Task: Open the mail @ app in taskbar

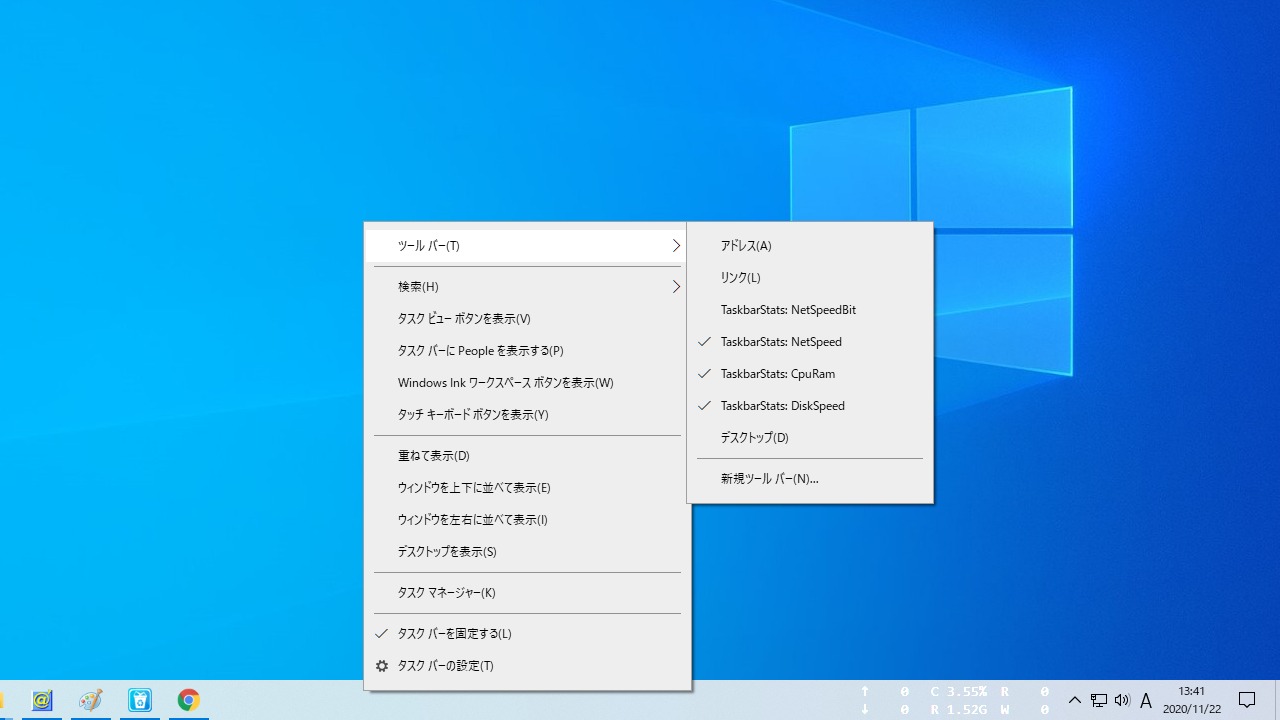Action: pos(42,700)
